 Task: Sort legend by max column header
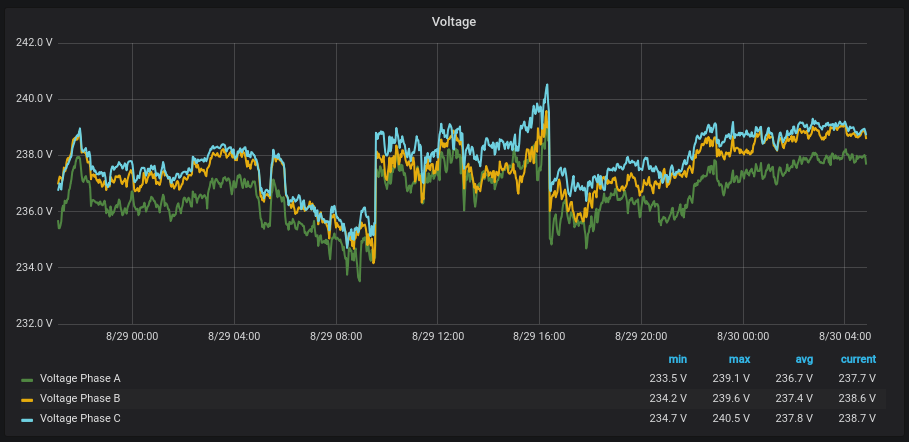pyautogui.click(x=740, y=359)
